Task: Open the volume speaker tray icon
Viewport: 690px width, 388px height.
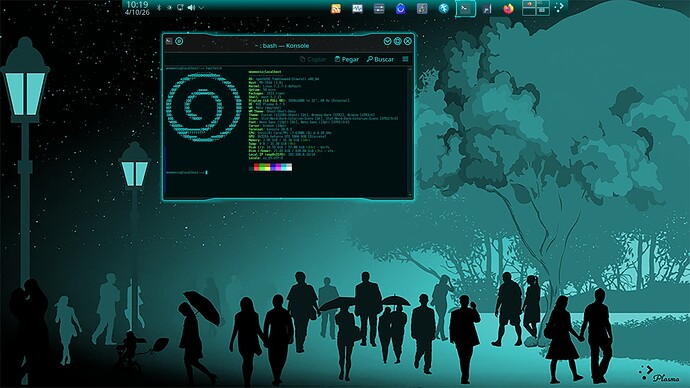Action: coord(191,7)
